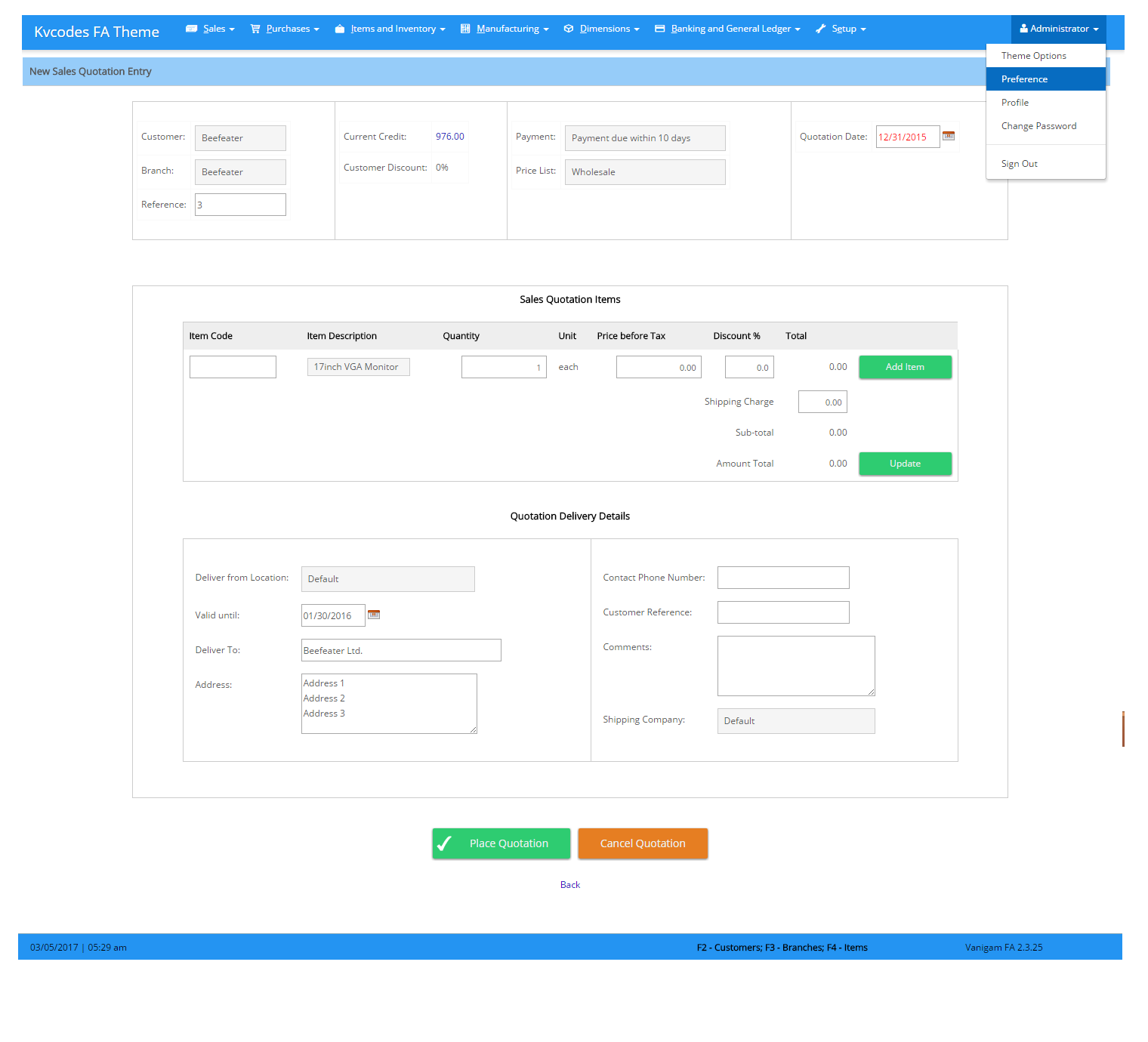
Task: Select the Deliver from Location dropdown
Action: coord(387,579)
